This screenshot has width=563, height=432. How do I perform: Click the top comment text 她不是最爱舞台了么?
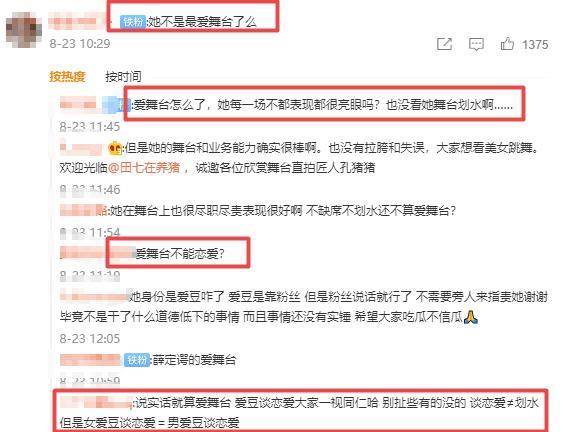click(x=203, y=22)
